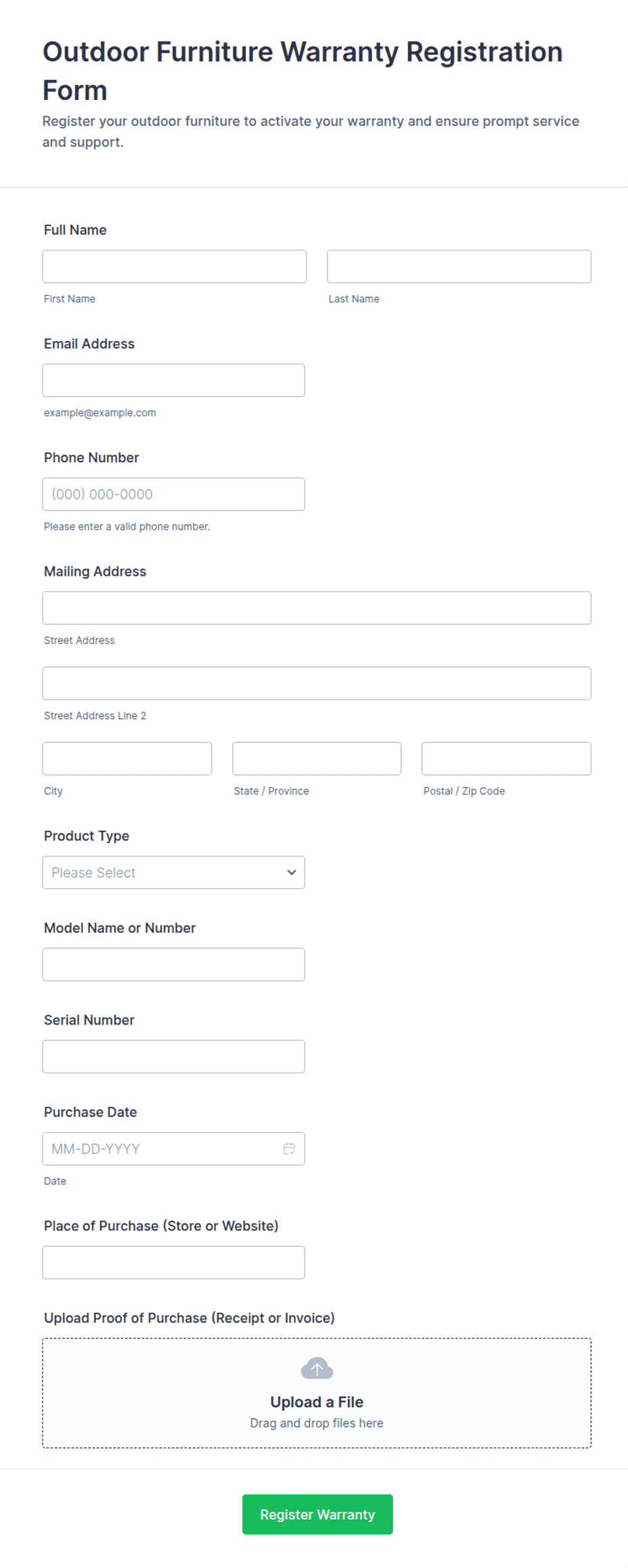Viewport: 628px width, 1568px height.
Task: Focus the First Name field
Action: (x=174, y=266)
